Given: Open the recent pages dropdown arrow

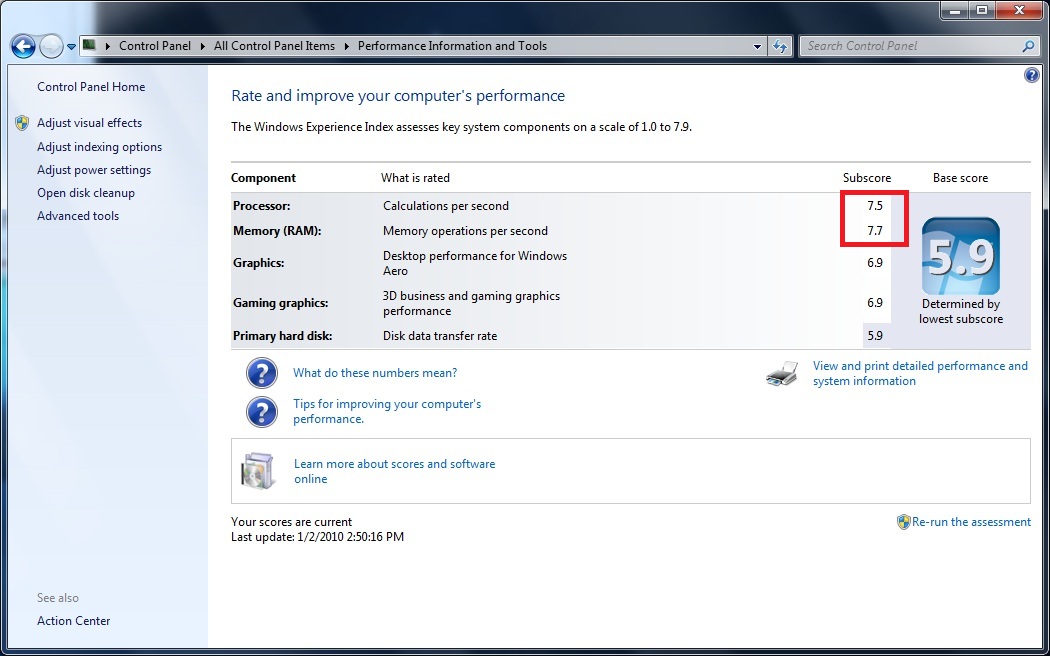Looking at the screenshot, I should pos(71,47).
